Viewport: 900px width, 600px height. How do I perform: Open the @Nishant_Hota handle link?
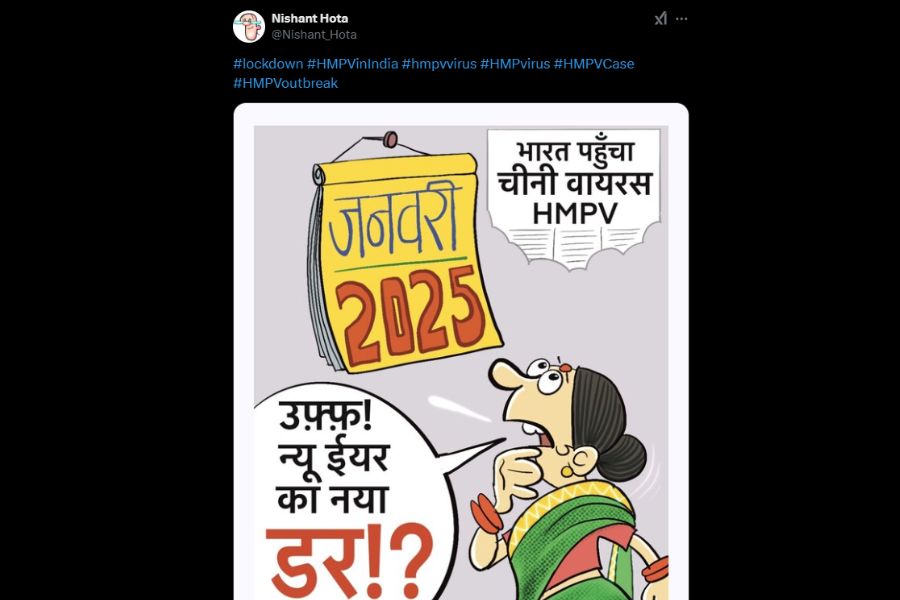click(x=314, y=34)
